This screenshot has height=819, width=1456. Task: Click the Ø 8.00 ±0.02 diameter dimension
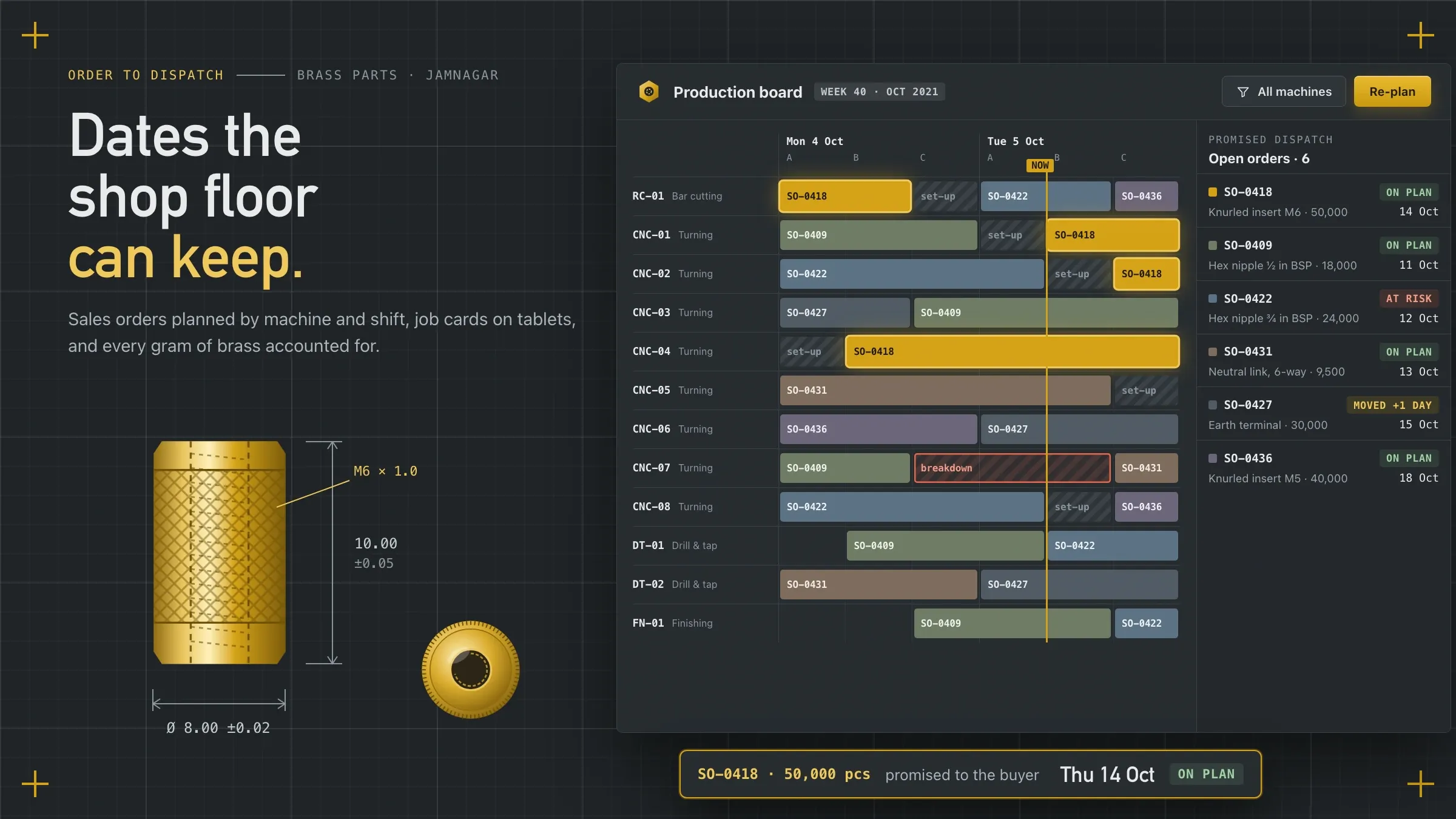(218, 728)
